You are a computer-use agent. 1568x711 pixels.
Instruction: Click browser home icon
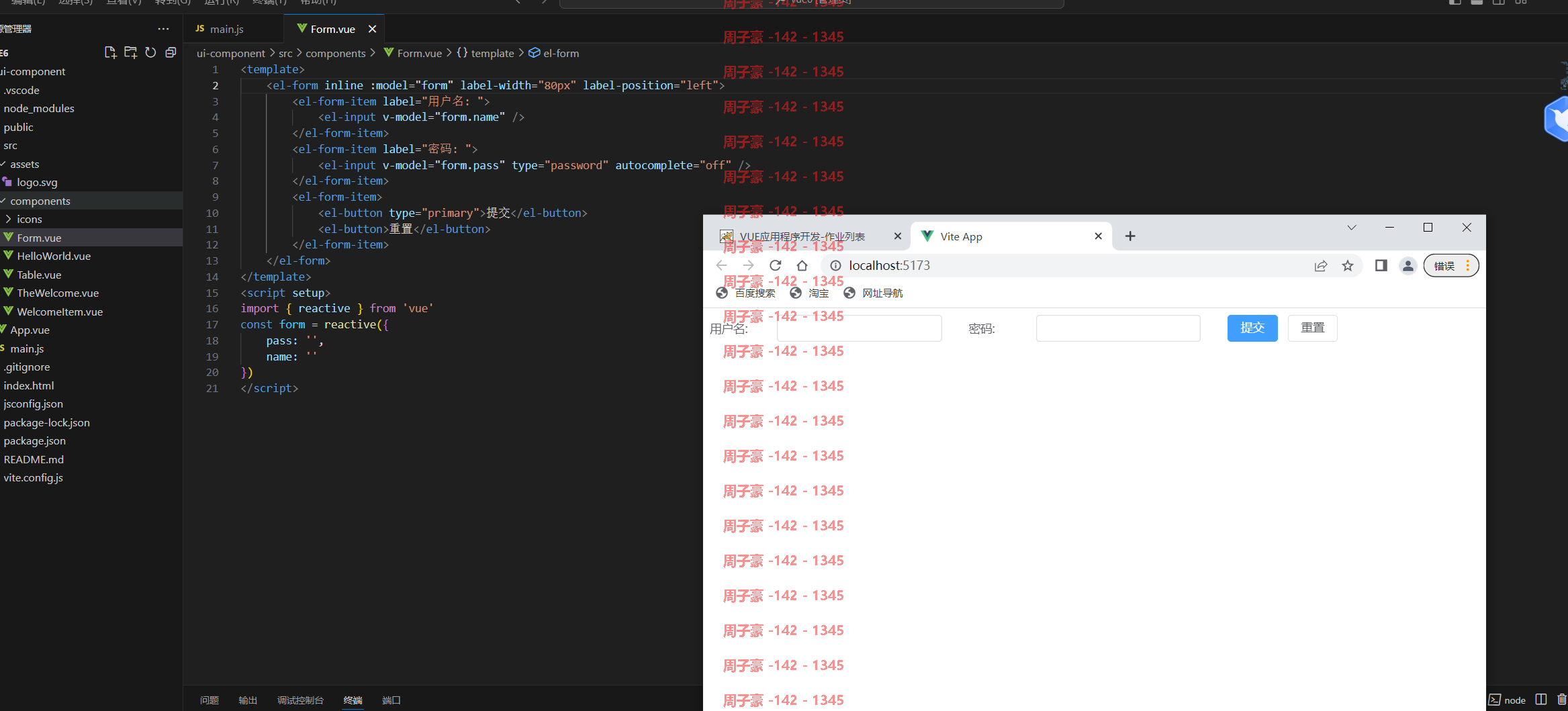pyautogui.click(x=802, y=265)
